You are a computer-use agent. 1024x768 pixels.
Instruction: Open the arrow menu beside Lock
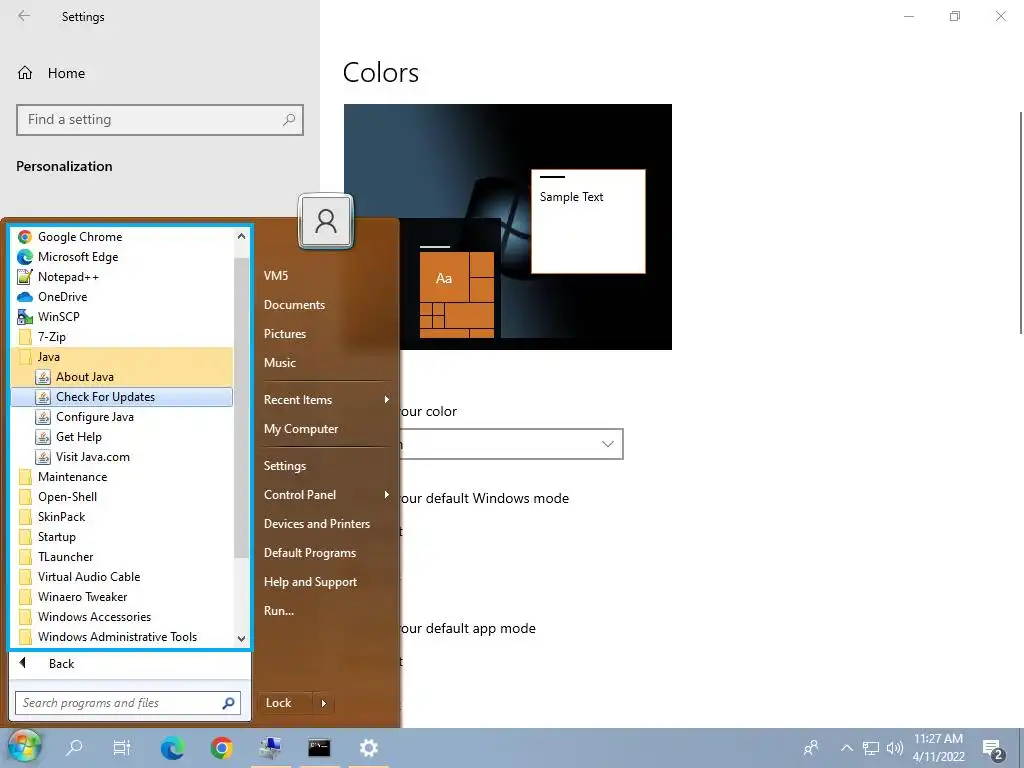click(323, 703)
